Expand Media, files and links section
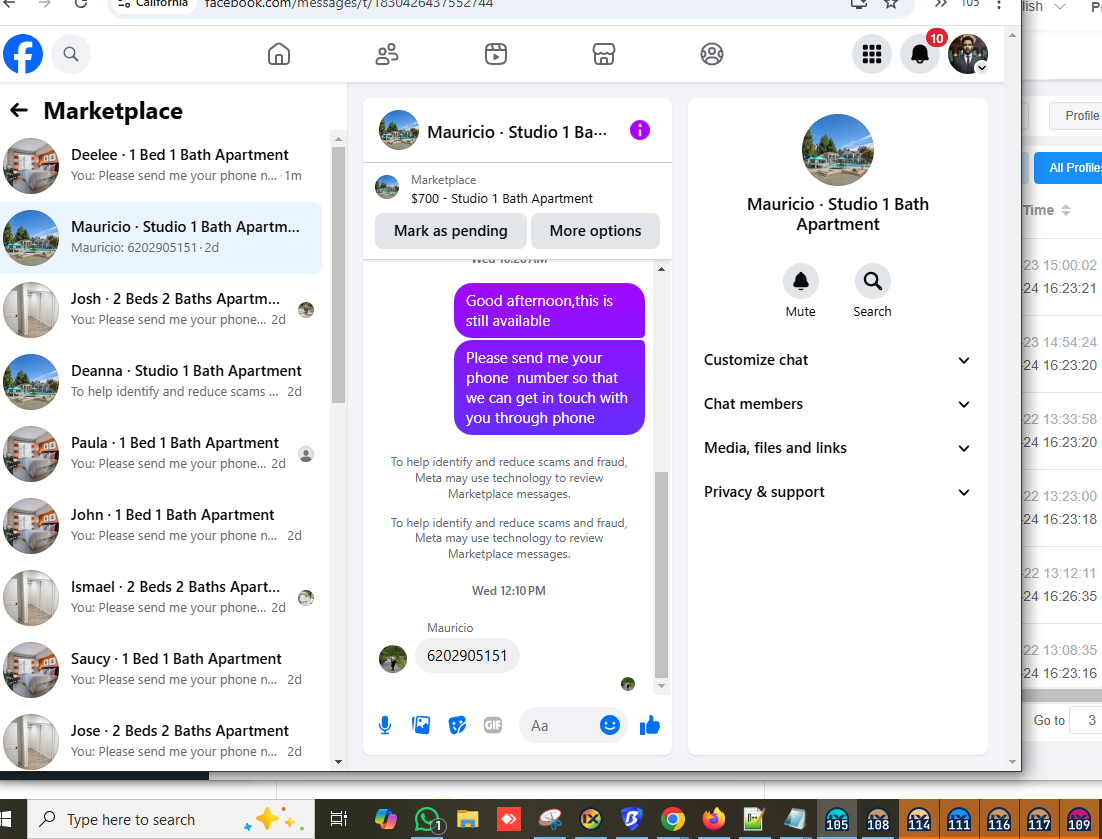1102x839 pixels. [837, 448]
